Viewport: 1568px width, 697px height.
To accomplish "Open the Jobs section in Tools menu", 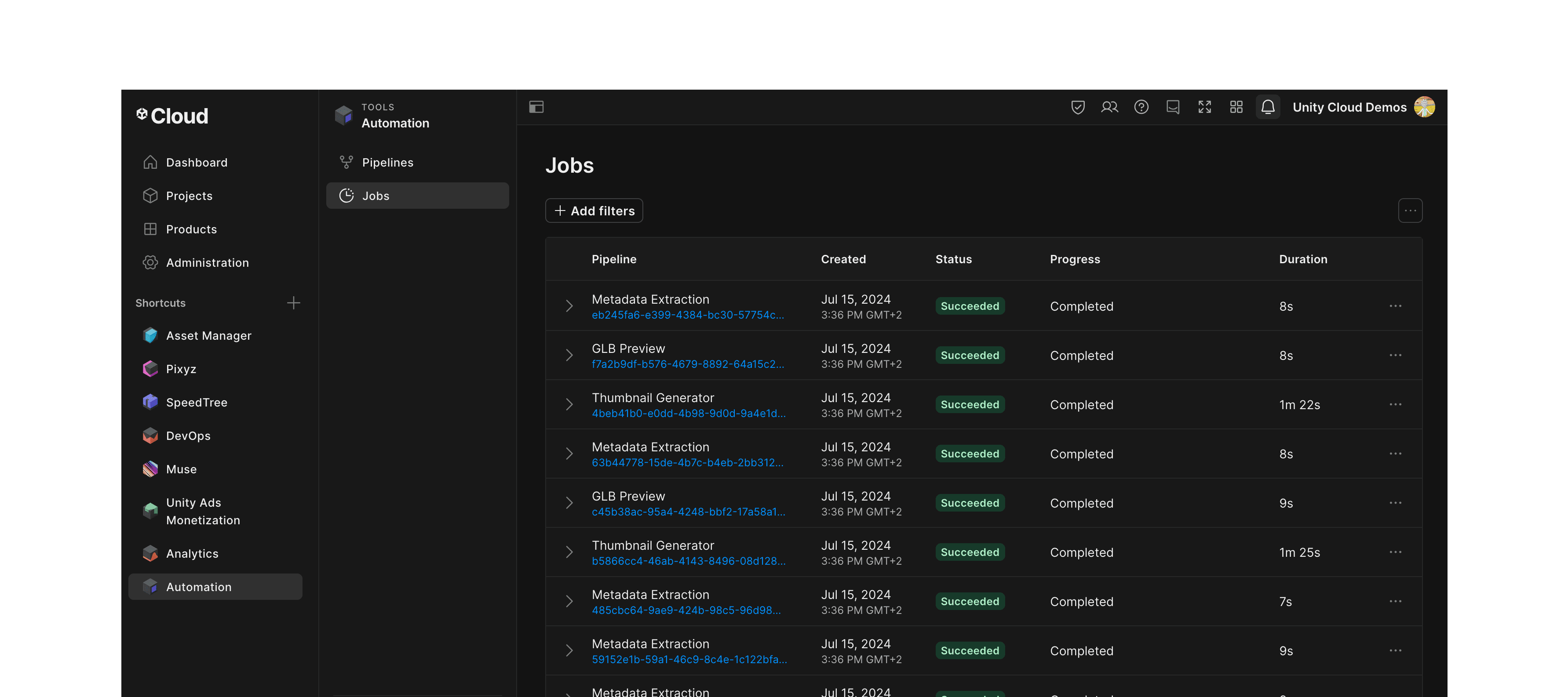I will click(375, 195).
